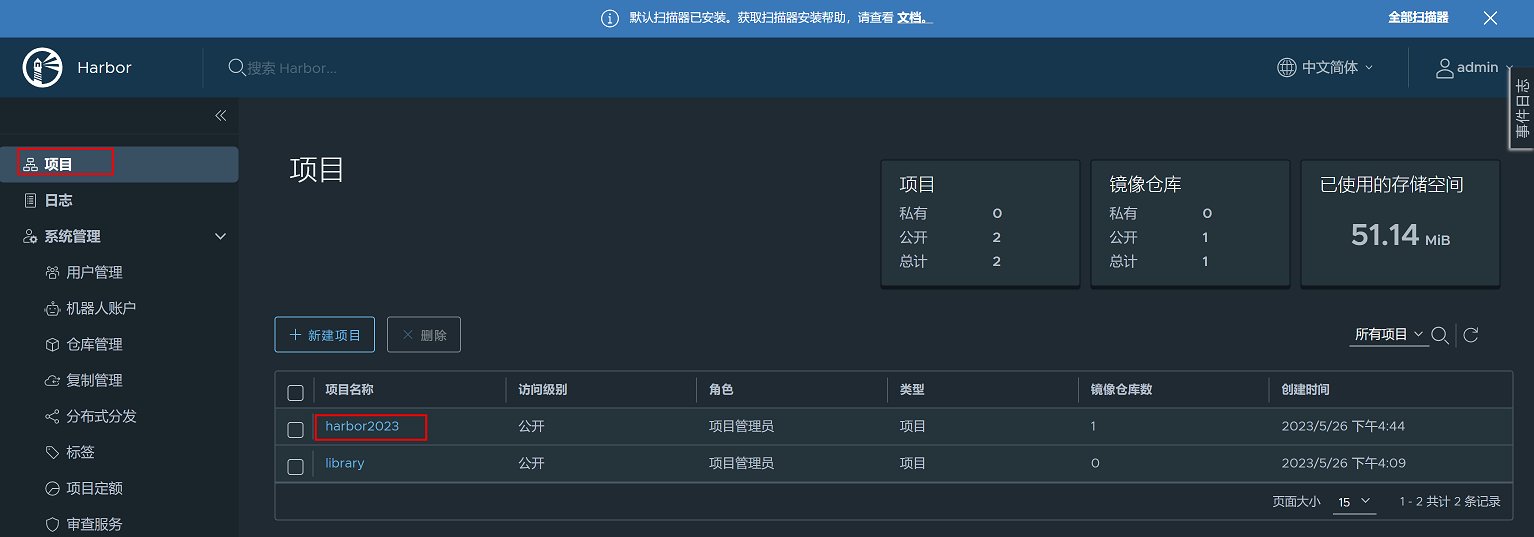1534x537 pixels.
Task: Click the 新建项目 button
Action: click(324, 335)
